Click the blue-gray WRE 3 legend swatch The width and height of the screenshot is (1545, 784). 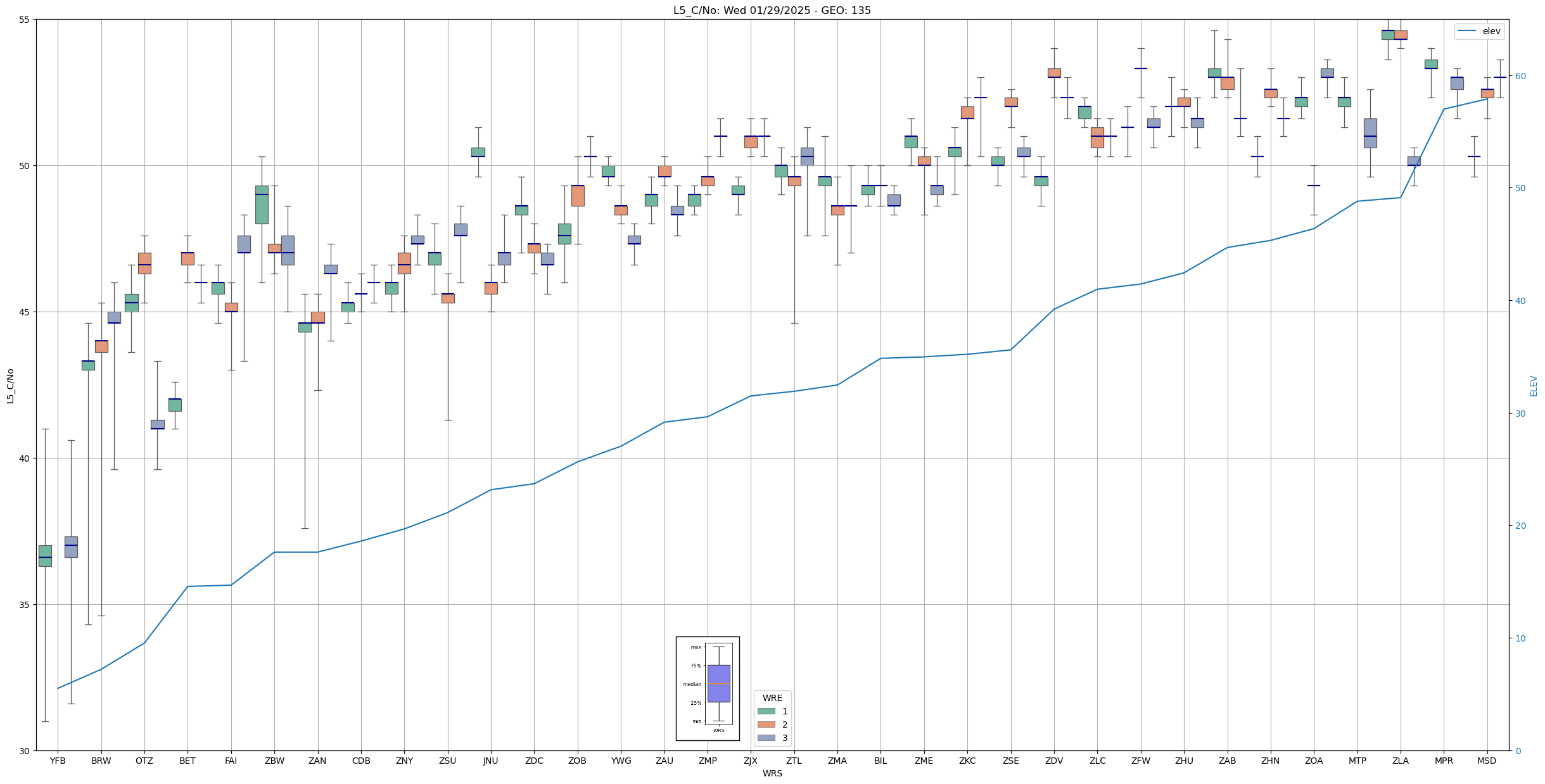(x=766, y=738)
